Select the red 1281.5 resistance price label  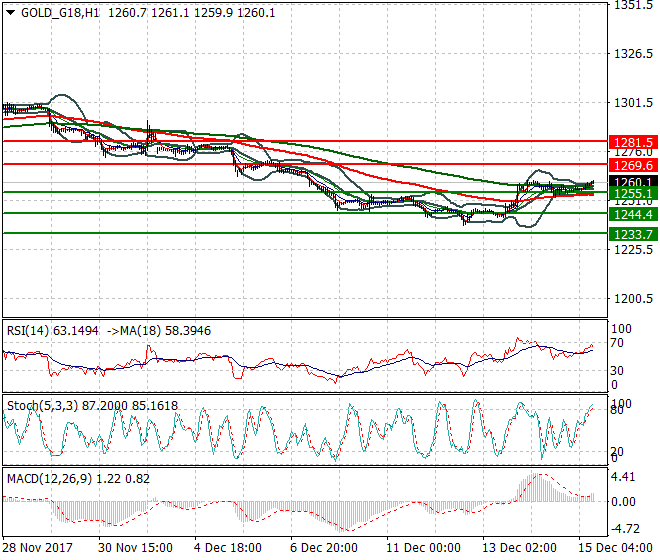tap(633, 142)
